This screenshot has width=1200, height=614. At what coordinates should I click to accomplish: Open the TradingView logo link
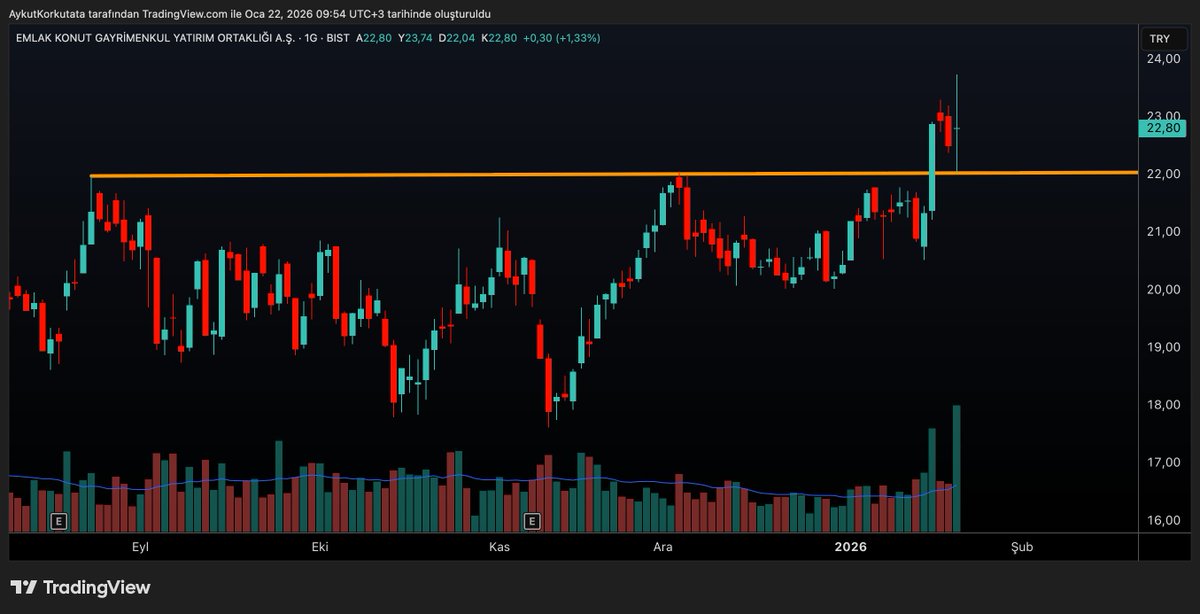80,587
